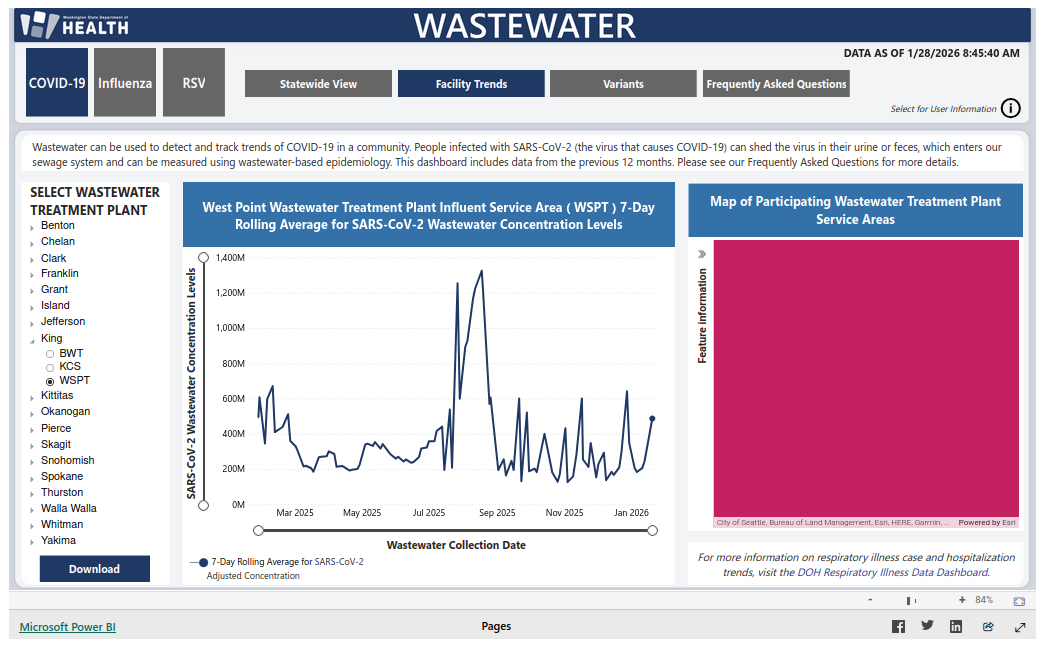The image size is (1042, 668).
Task: Select the WSPT radio button
Action: coord(50,381)
